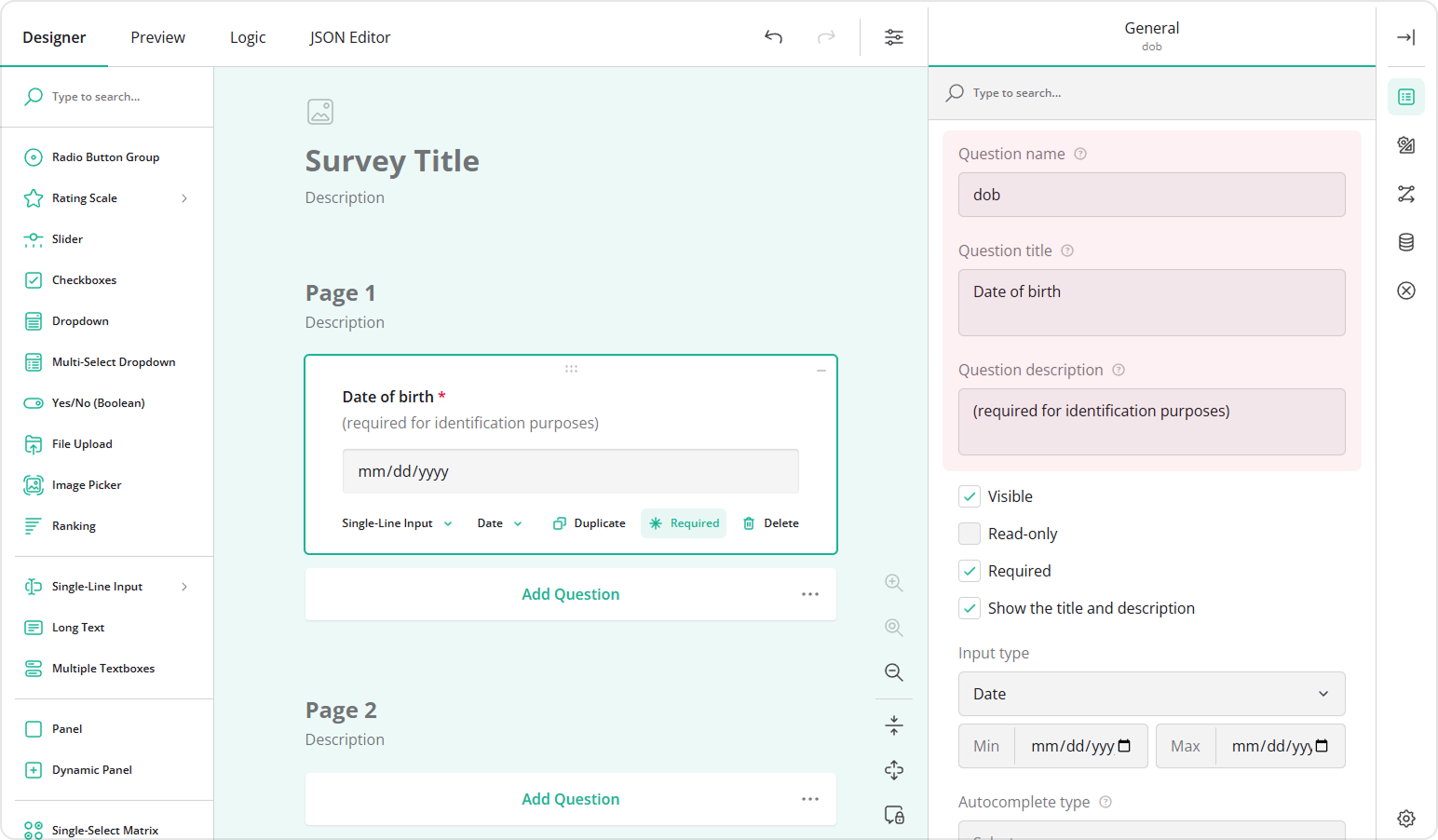The width and height of the screenshot is (1438, 840).
Task: Click Add Question on Page 2
Action: coord(570,798)
